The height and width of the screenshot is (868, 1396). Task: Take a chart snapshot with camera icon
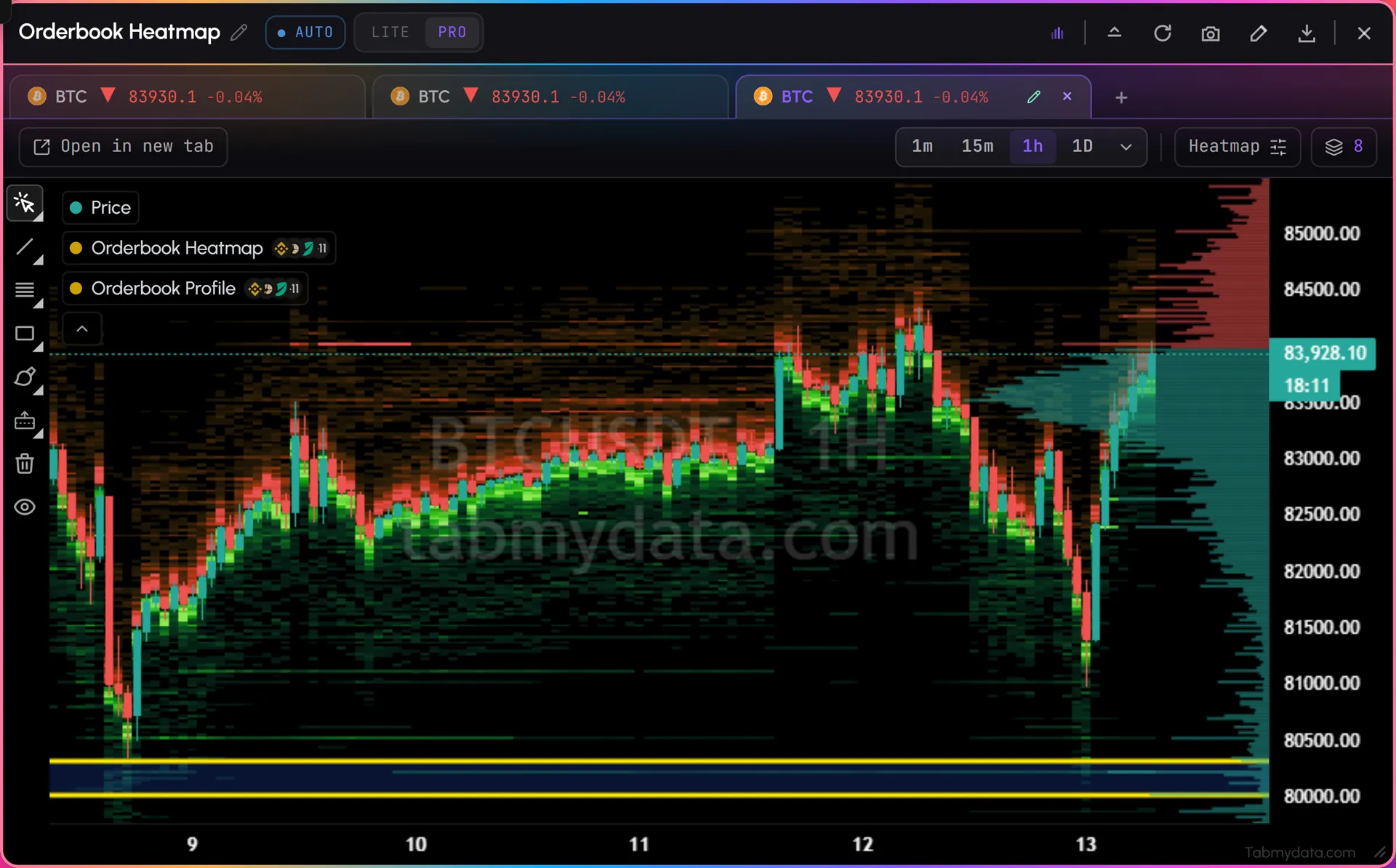1211,33
